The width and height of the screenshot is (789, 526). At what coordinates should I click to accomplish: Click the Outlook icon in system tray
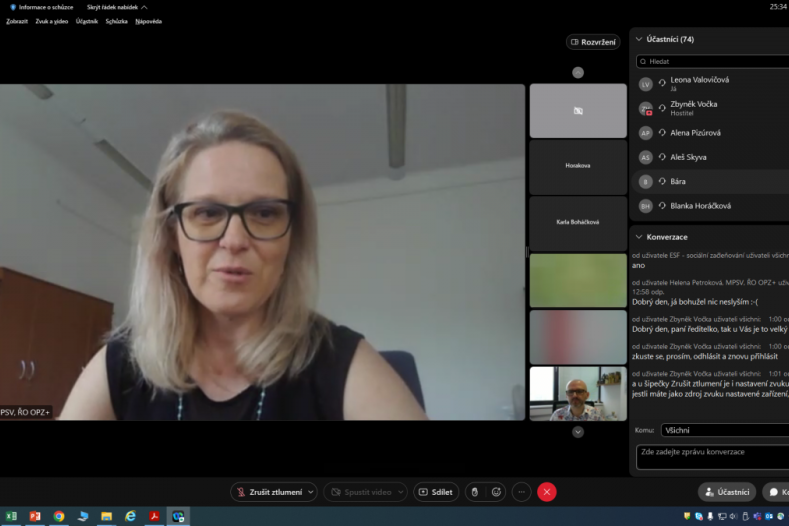[769, 516]
